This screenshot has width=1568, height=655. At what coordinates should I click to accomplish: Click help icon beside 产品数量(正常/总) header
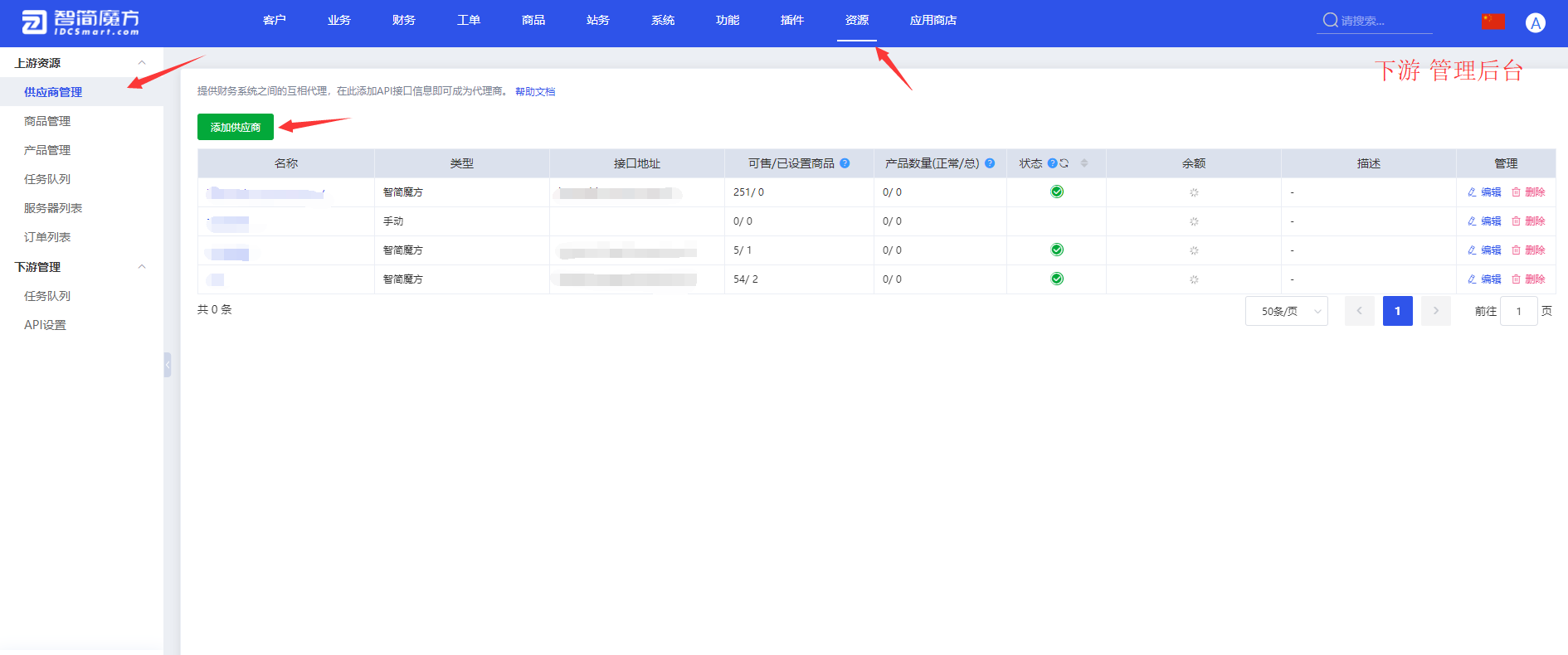[x=990, y=163]
